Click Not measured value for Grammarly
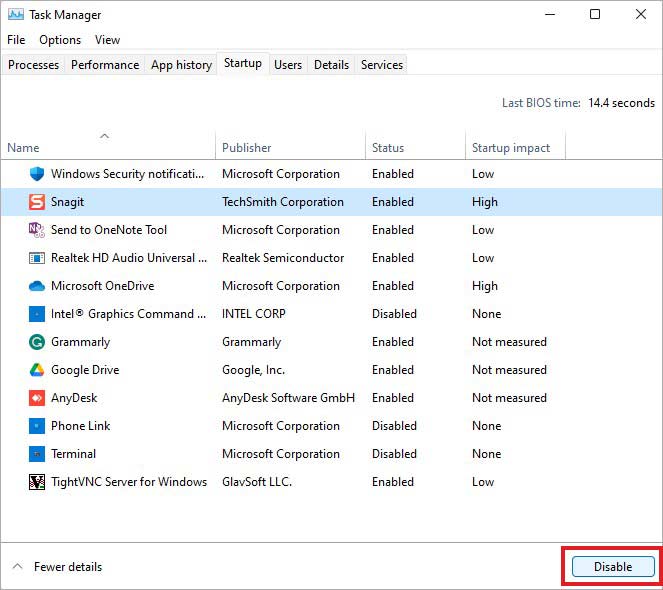The width and height of the screenshot is (663, 590). [509, 342]
